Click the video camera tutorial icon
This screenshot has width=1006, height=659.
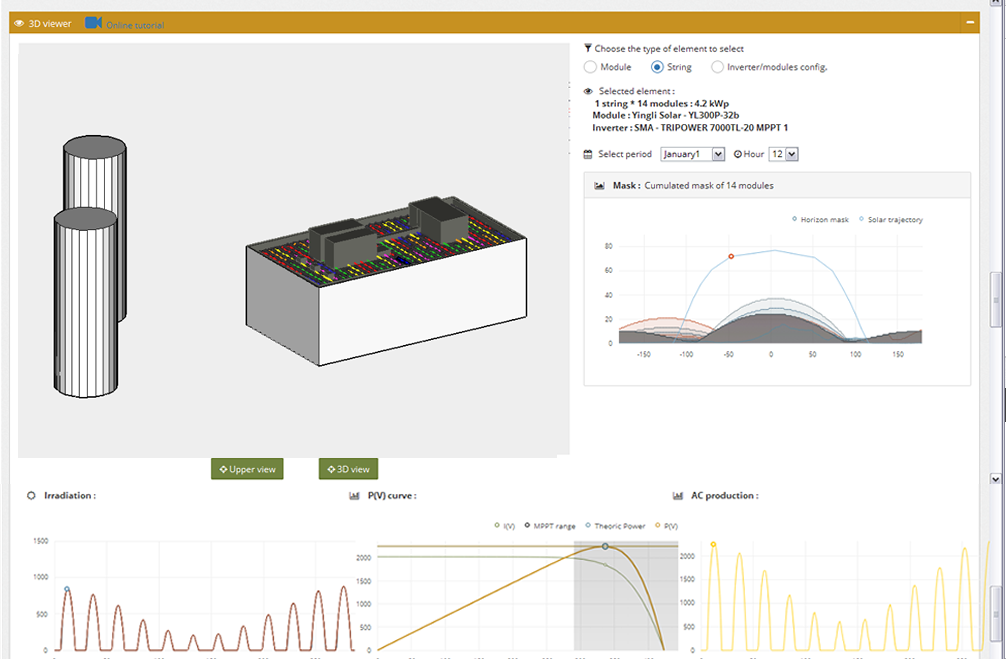[93, 23]
